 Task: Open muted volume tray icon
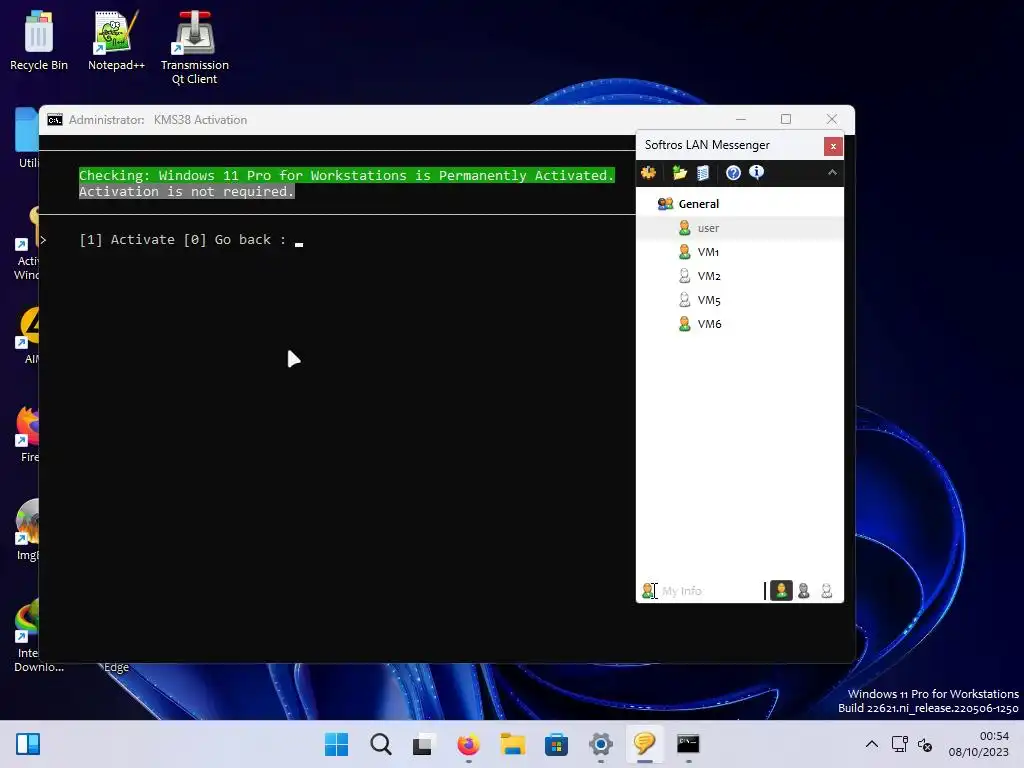pyautogui.click(x=925, y=744)
